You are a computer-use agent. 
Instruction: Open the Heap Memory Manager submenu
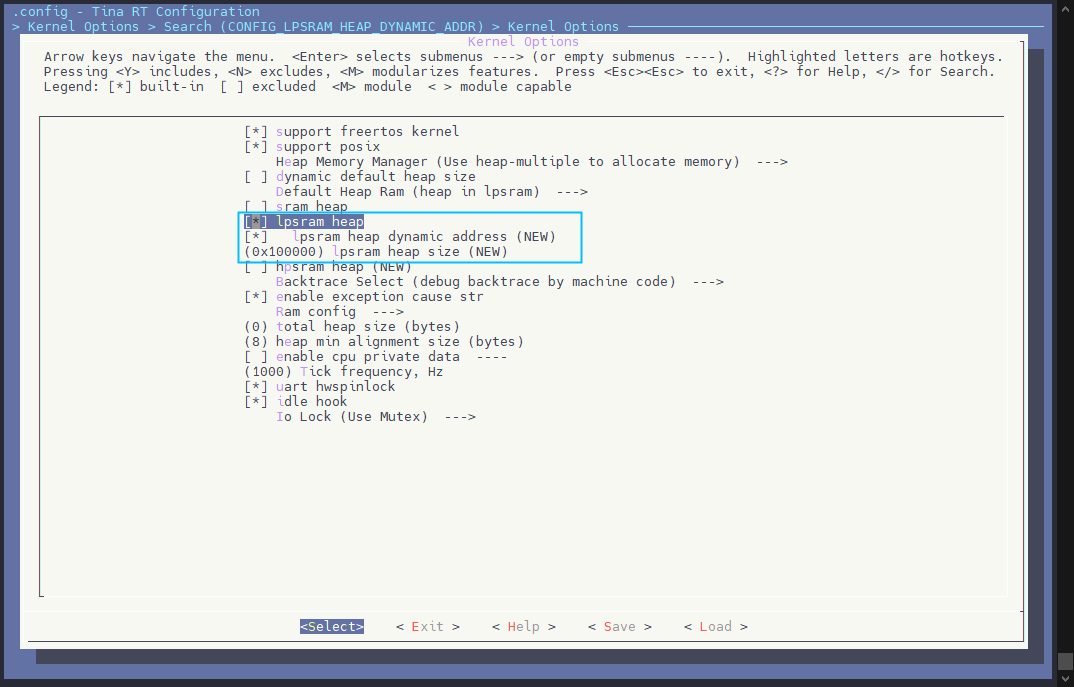coord(530,162)
